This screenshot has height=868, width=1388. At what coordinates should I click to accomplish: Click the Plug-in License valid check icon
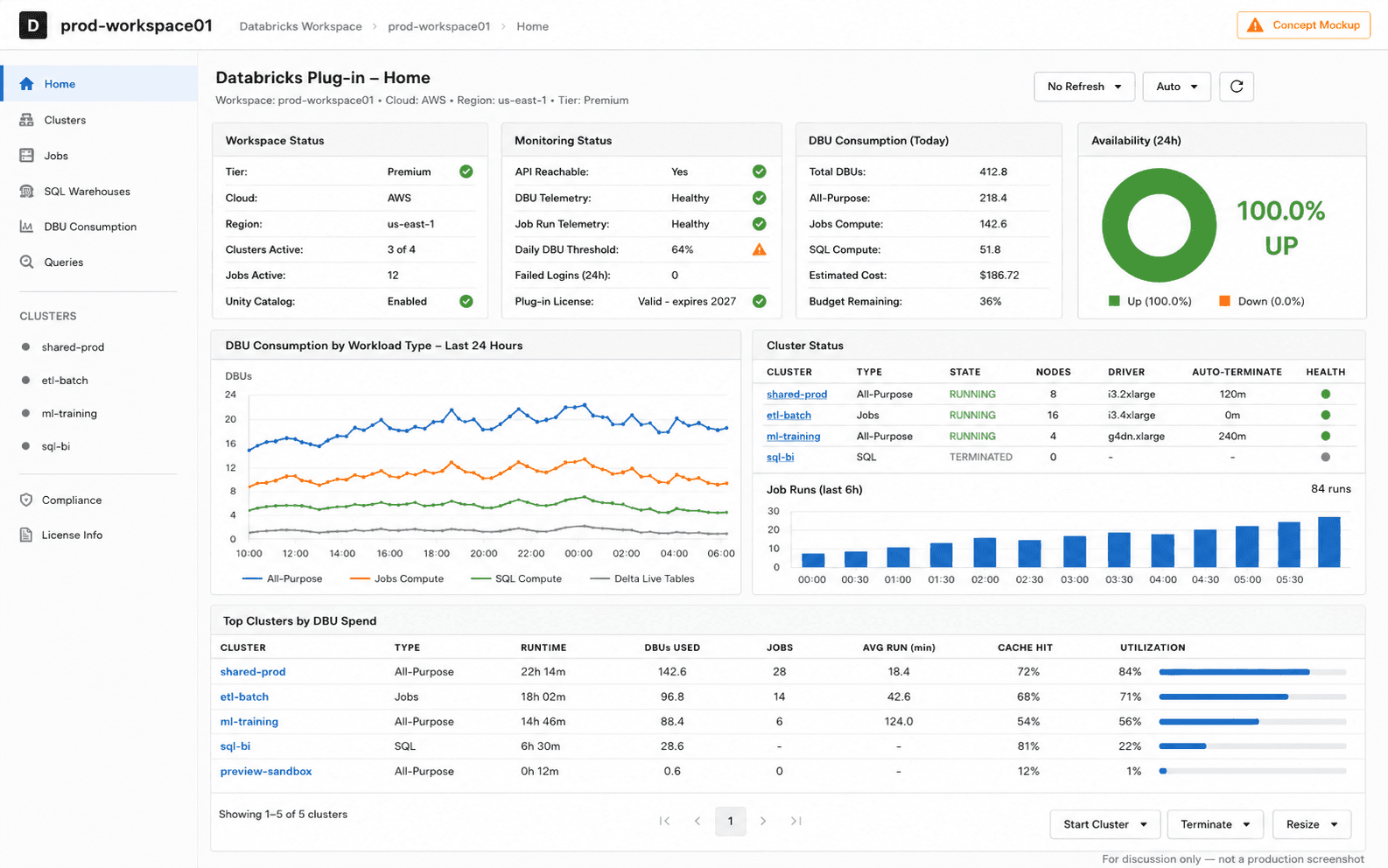(760, 301)
